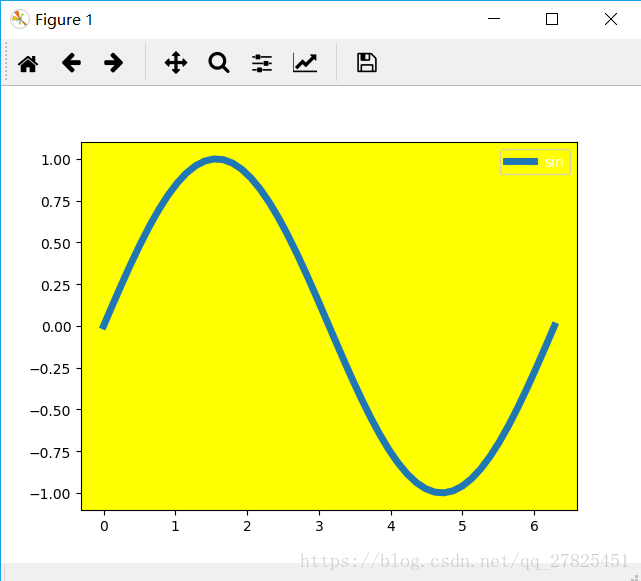
Task: Click the peak of the blue sine curve
Action: pyautogui.click(x=216, y=159)
